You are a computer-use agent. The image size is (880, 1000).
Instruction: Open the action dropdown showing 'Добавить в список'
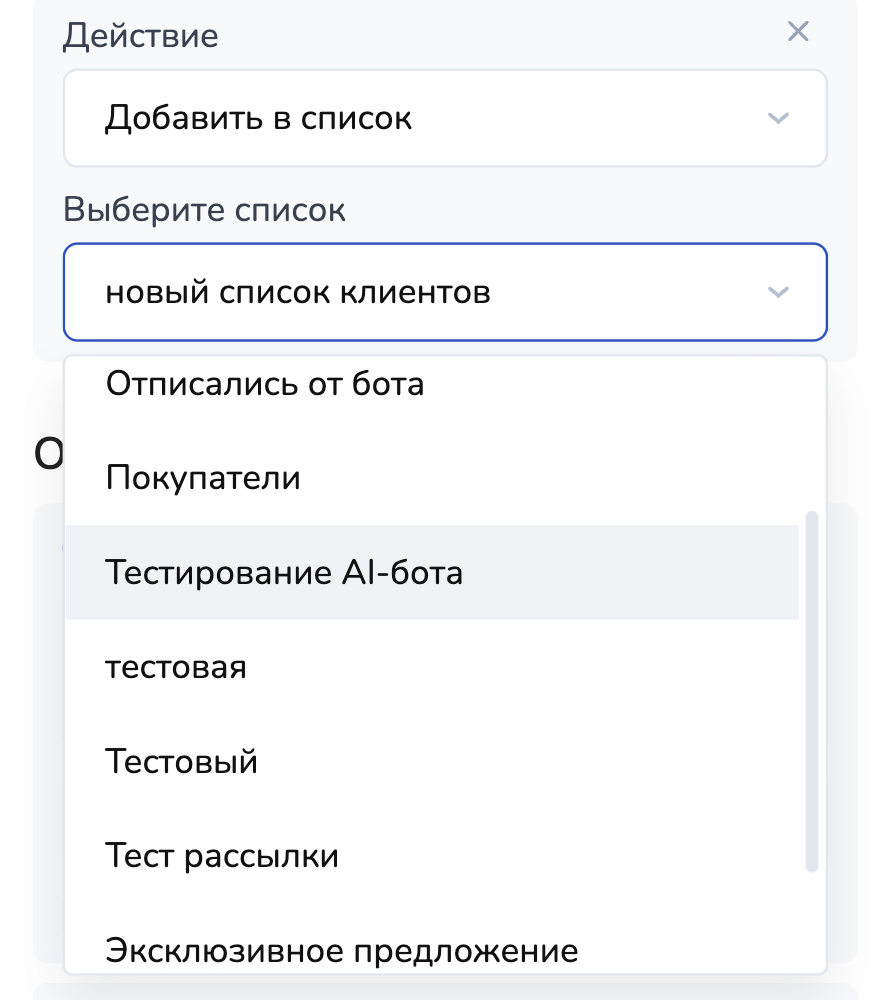(444, 118)
